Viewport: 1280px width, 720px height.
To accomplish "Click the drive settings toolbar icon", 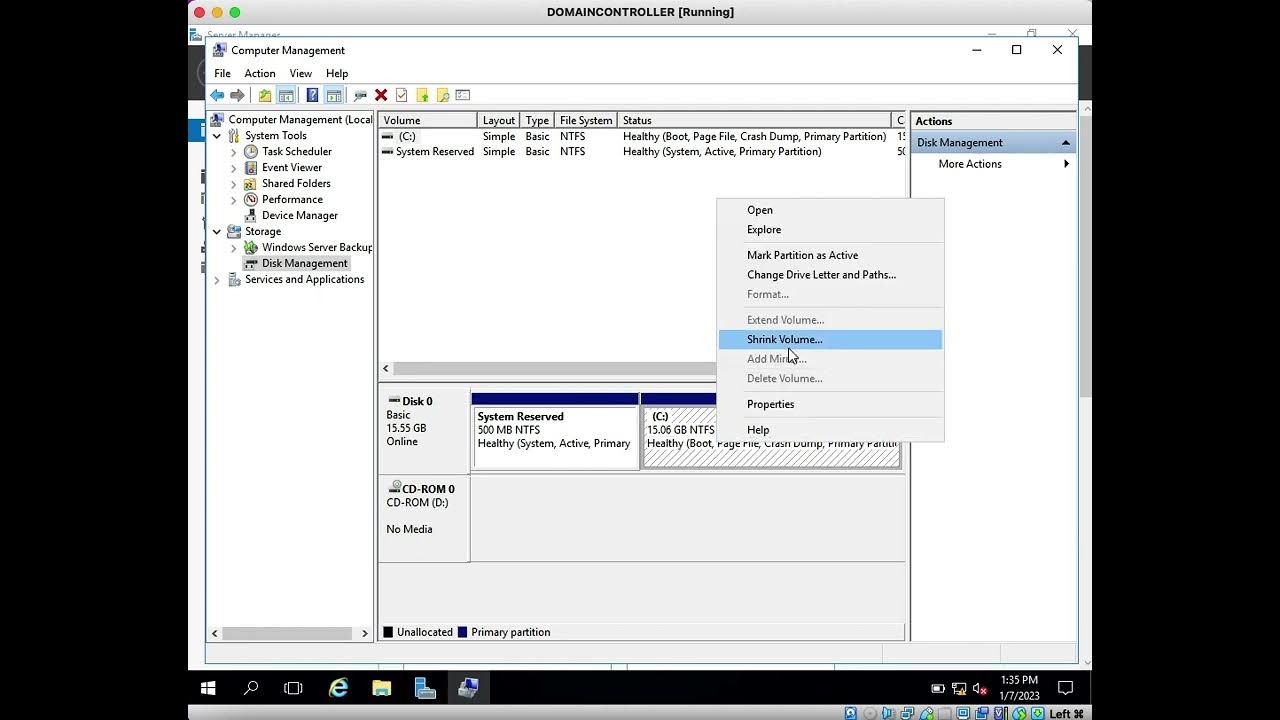I will 360,95.
